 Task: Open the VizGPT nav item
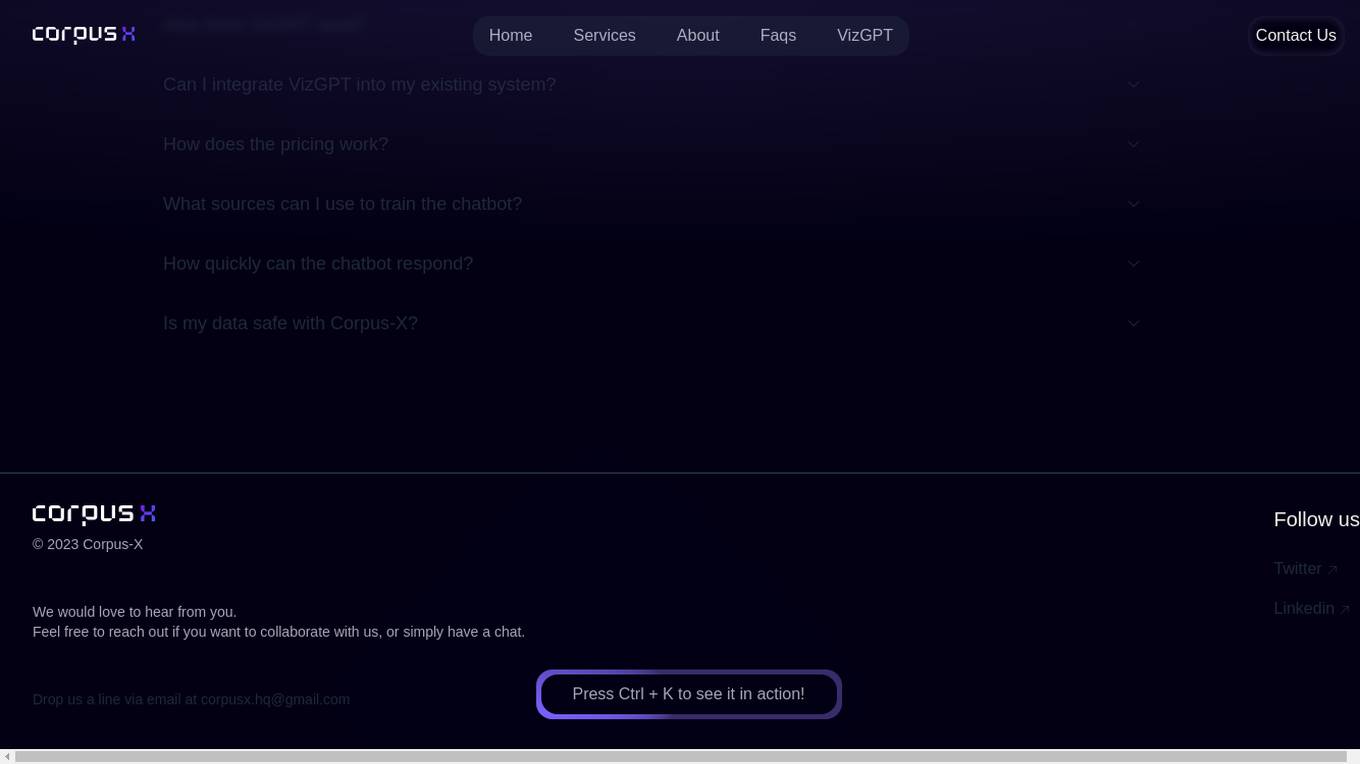(x=864, y=35)
